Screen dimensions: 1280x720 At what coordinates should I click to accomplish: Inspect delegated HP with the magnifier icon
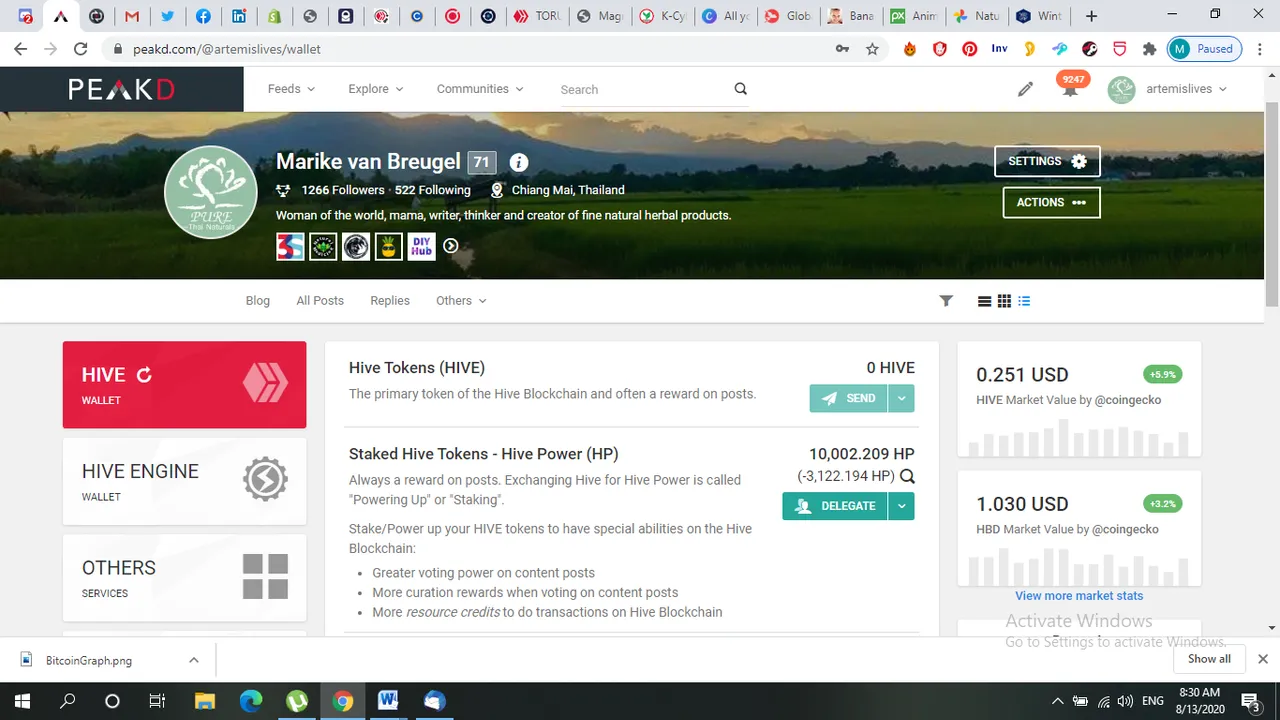tap(907, 476)
